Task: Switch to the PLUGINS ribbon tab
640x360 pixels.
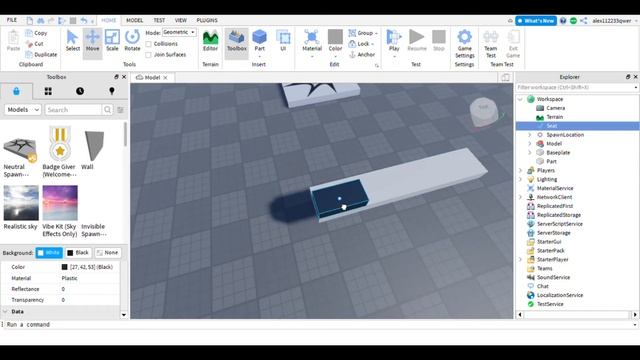Action: click(x=207, y=20)
